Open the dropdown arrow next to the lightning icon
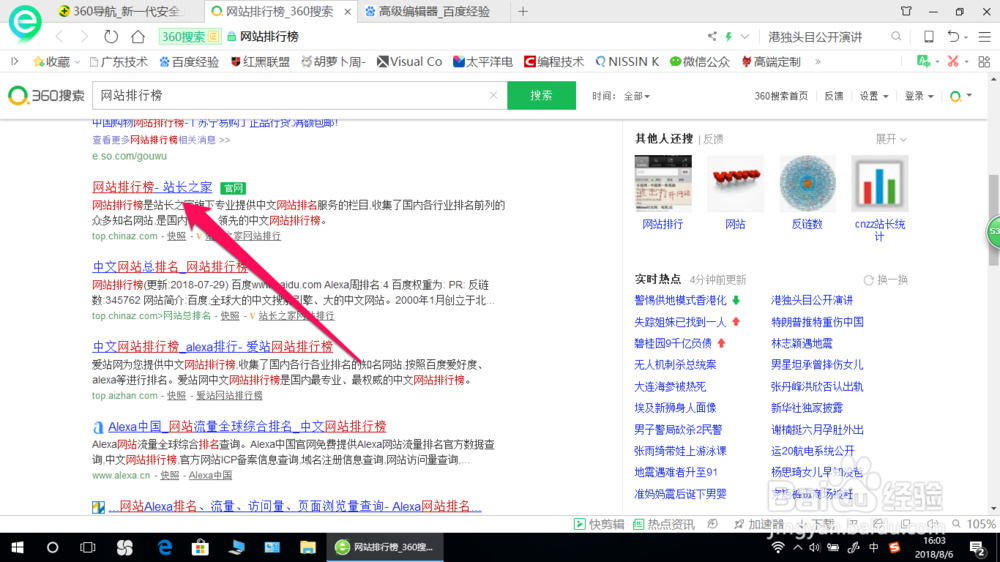 tap(744, 36)
